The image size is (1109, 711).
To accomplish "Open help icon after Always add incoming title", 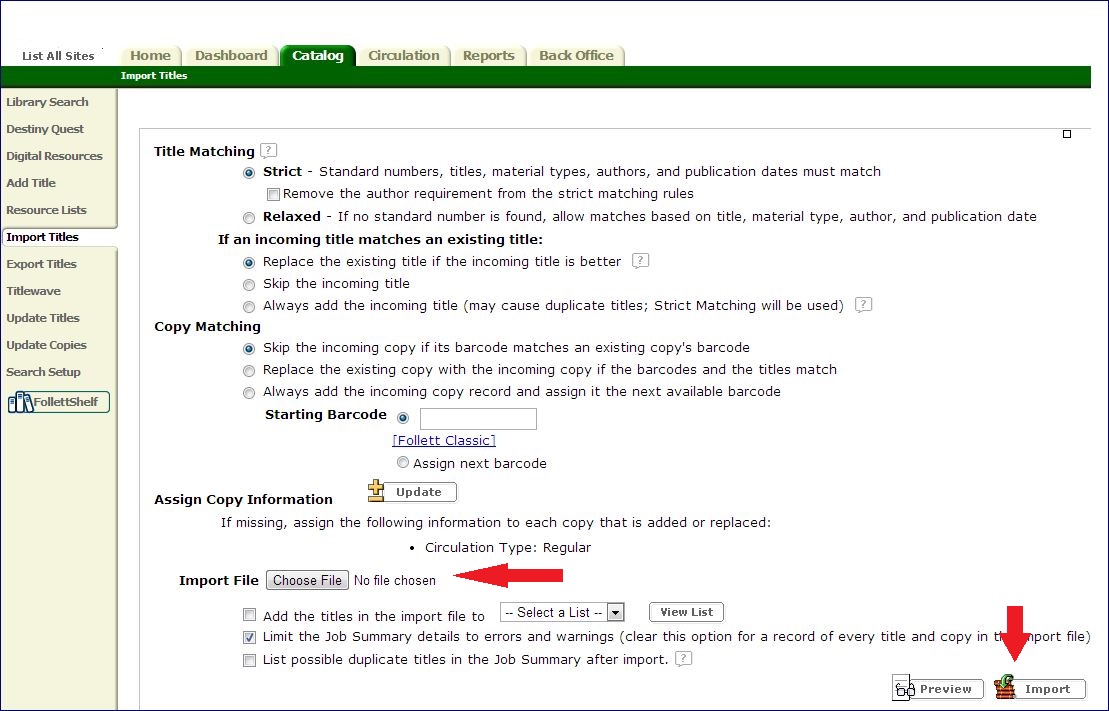I will (x=863, y=304).
